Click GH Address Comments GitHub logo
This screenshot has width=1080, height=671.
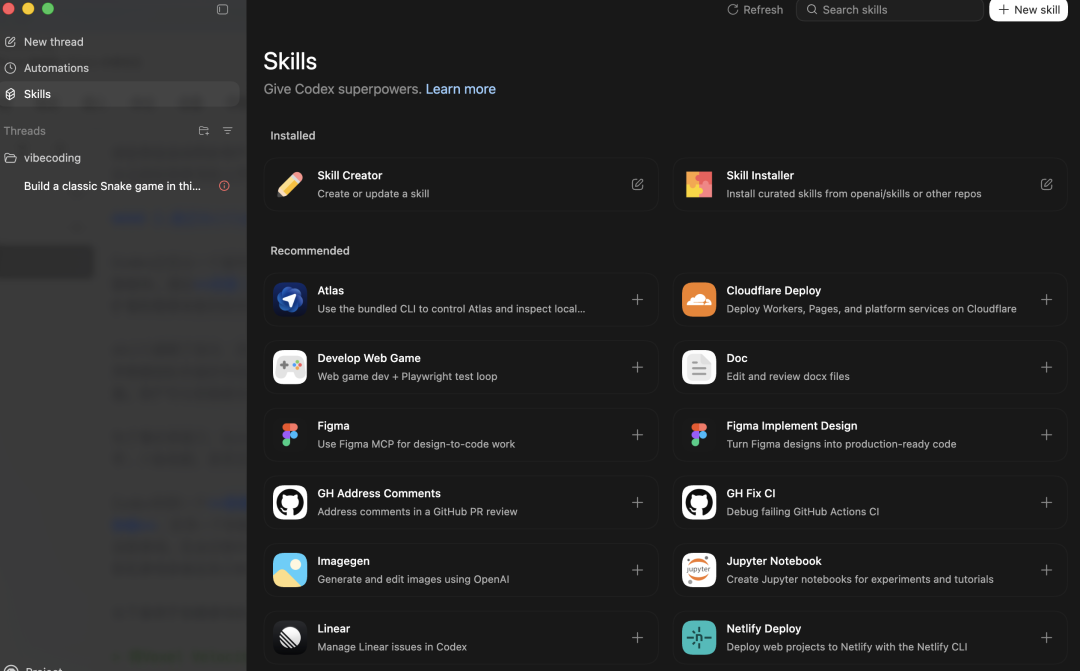(290, 502)
